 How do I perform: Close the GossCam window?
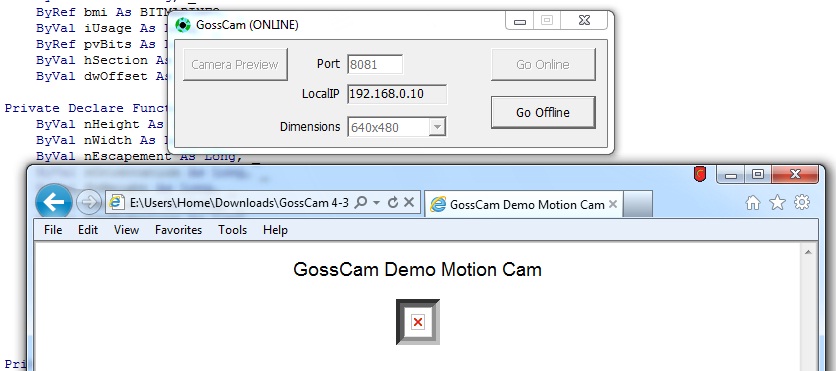pyautogui.click(x=584, y=21)
